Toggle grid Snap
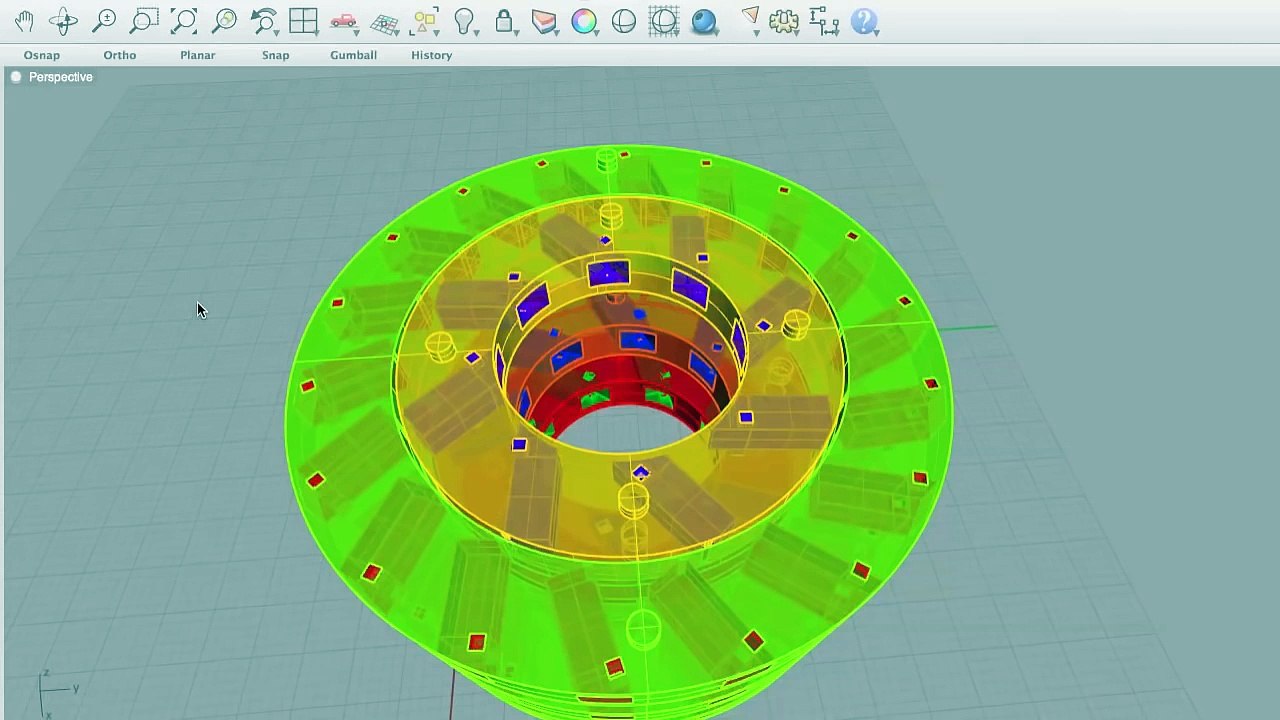Viewport: 1280px width, 720px height. [x=276, y=55]
